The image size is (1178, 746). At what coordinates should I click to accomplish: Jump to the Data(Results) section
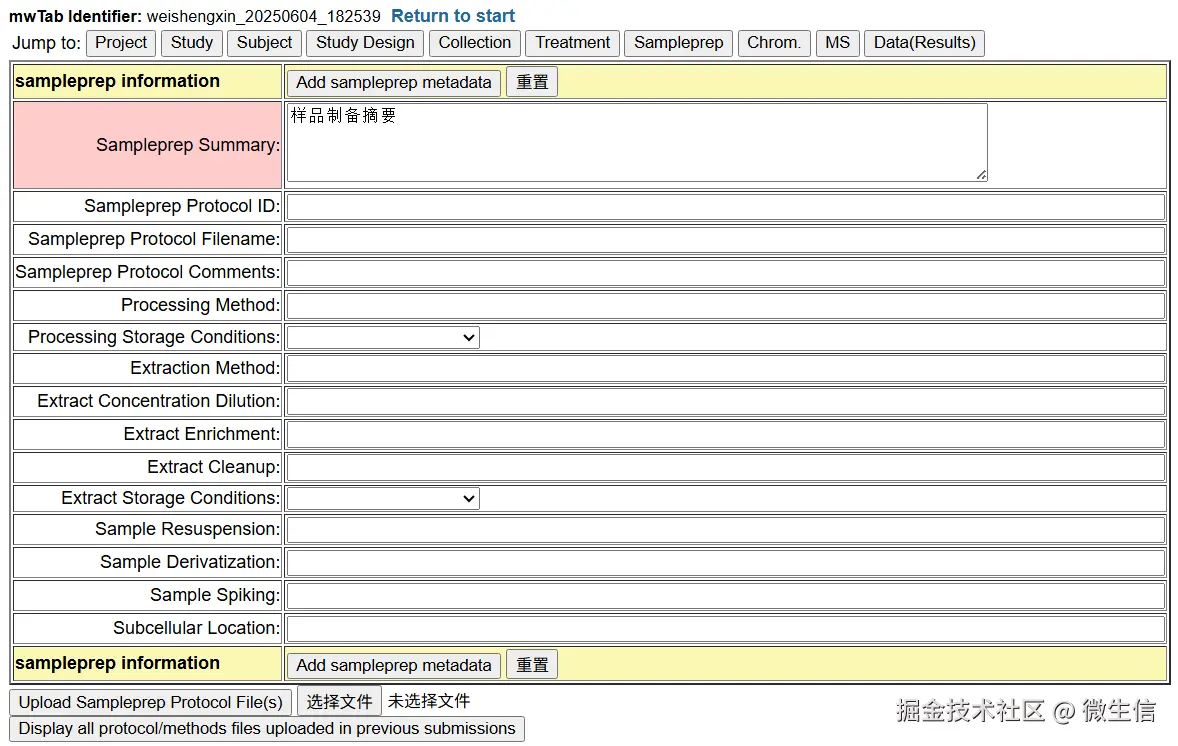pos(924,43)
